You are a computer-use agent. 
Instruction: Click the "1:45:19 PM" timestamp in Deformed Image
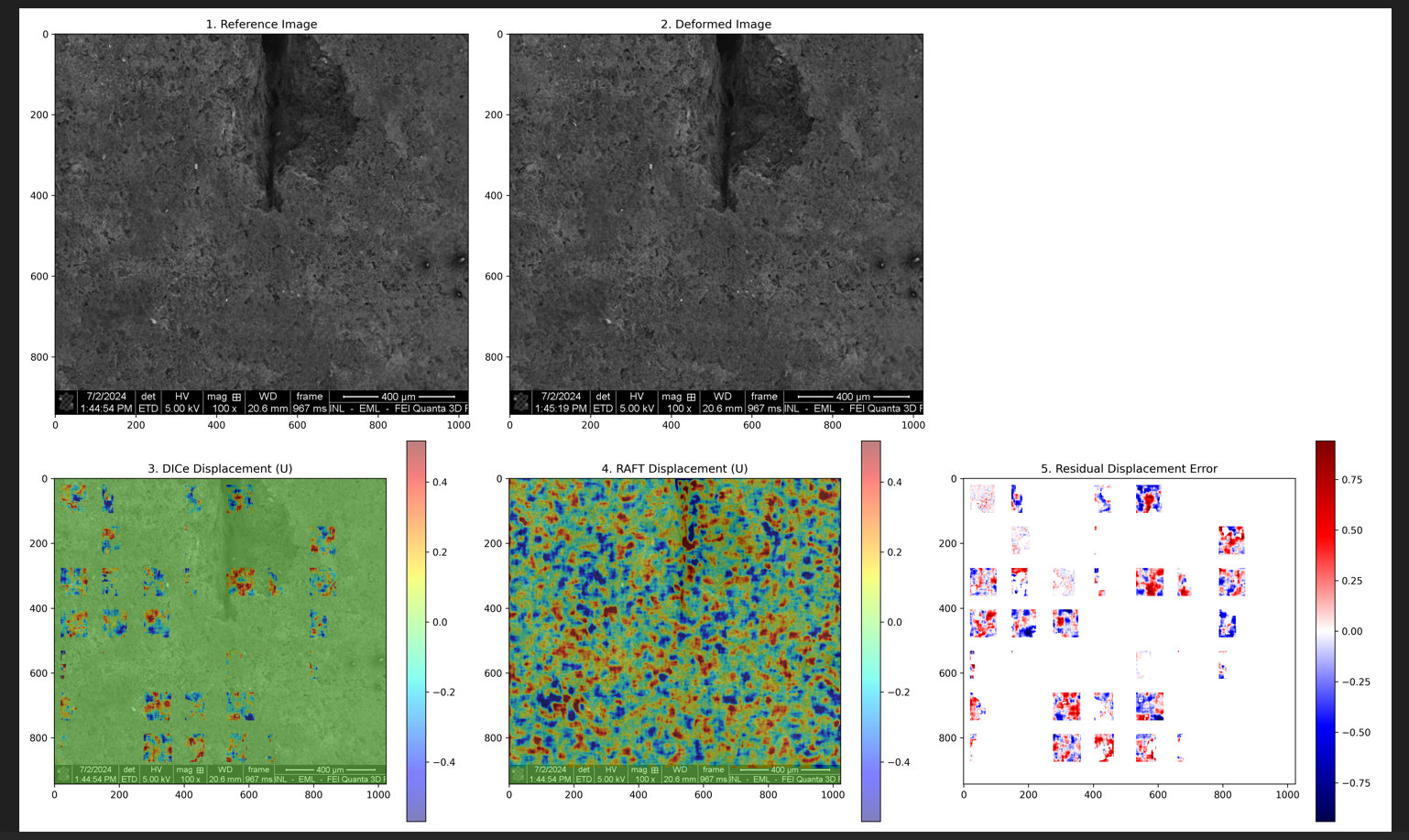tap(561, 409)
